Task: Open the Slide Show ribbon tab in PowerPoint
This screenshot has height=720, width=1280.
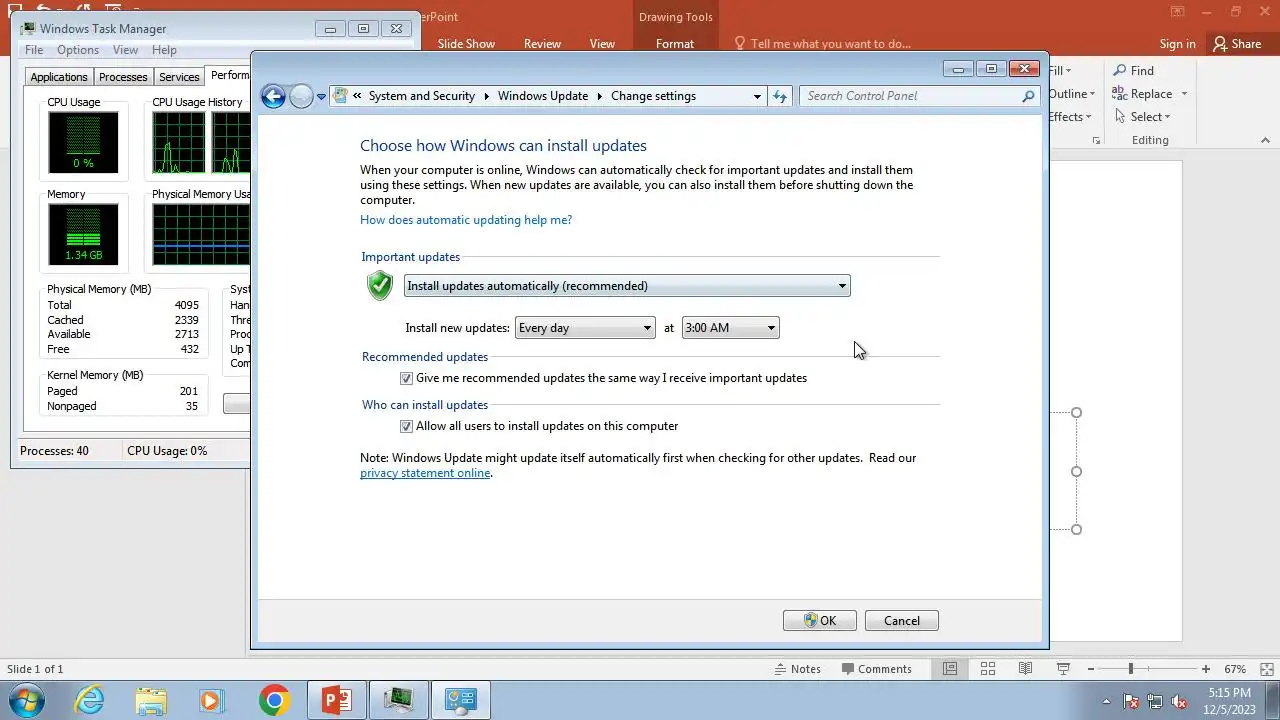Action: click(x=466, y=44)
